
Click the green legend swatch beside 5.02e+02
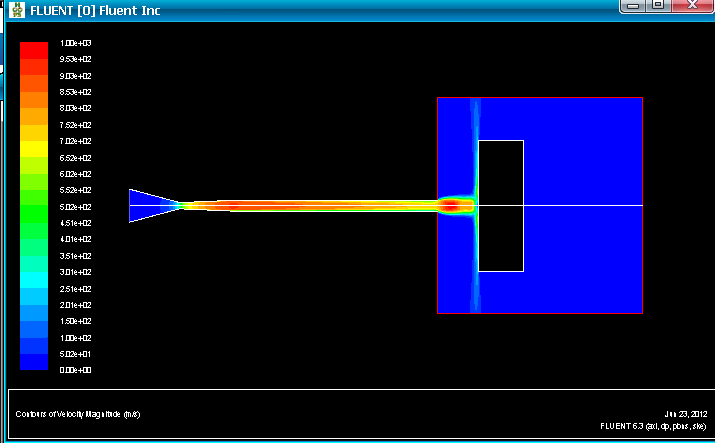click(x=34, y=207)
